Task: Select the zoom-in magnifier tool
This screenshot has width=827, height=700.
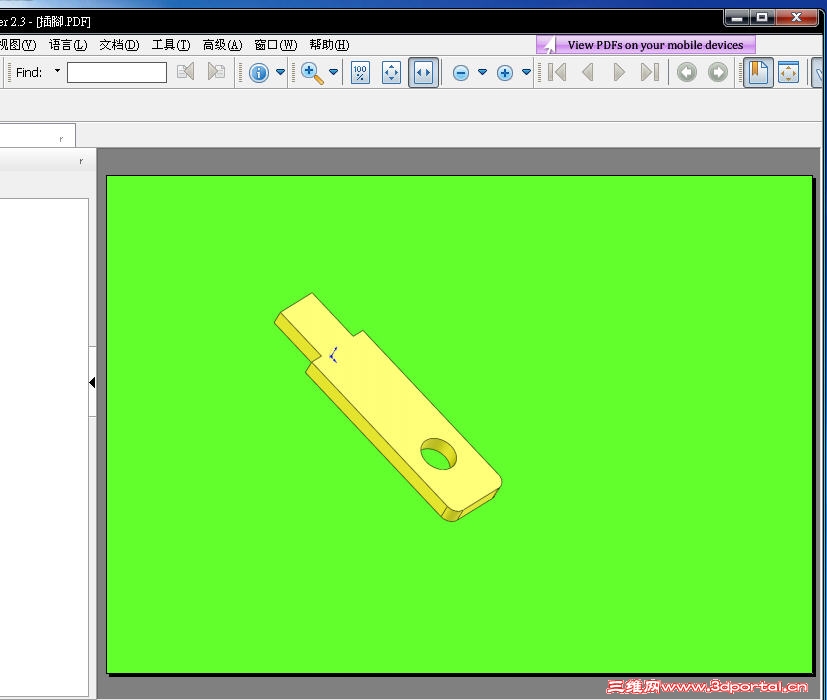Action: tap(312, 73)
